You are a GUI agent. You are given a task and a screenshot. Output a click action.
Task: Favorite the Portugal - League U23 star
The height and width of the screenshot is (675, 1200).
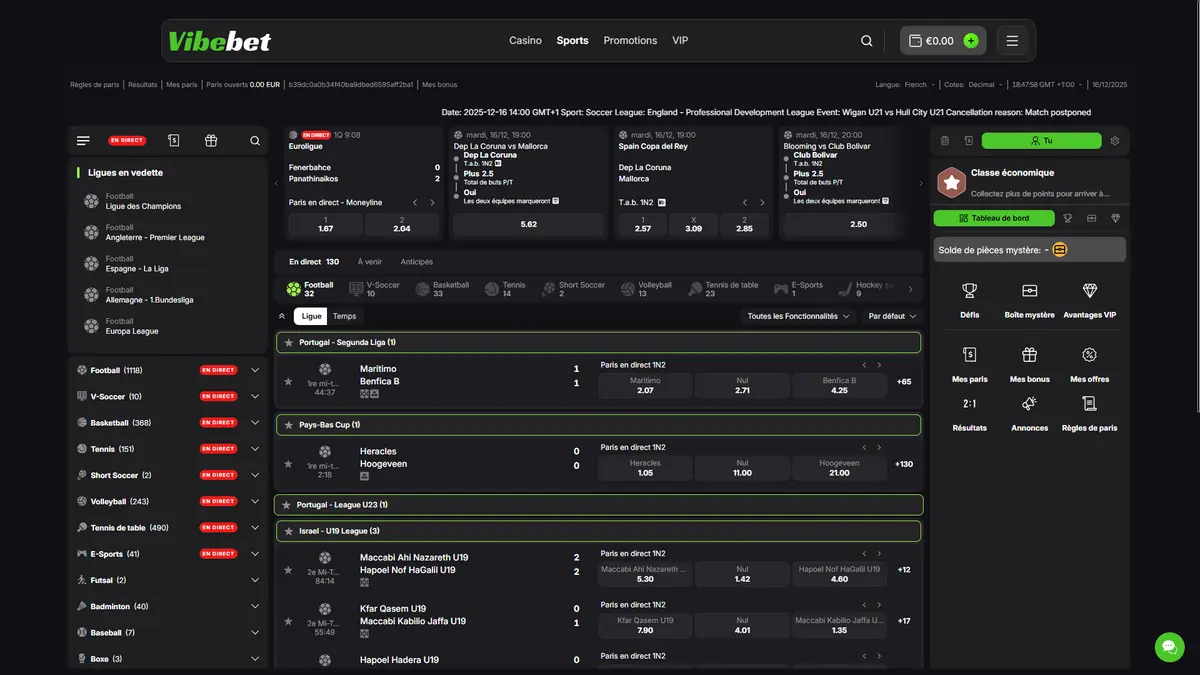[287, 505]
